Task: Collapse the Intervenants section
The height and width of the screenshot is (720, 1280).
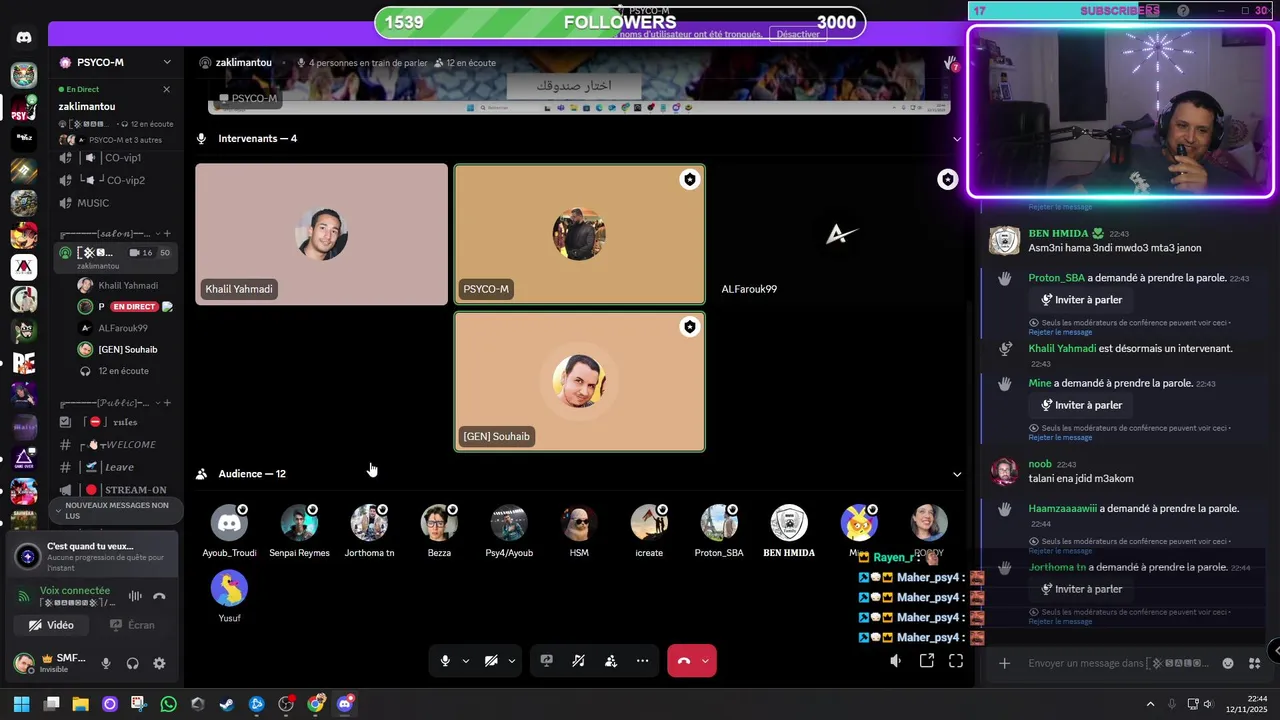Action: pyautogui.click(x=957, y=139)
